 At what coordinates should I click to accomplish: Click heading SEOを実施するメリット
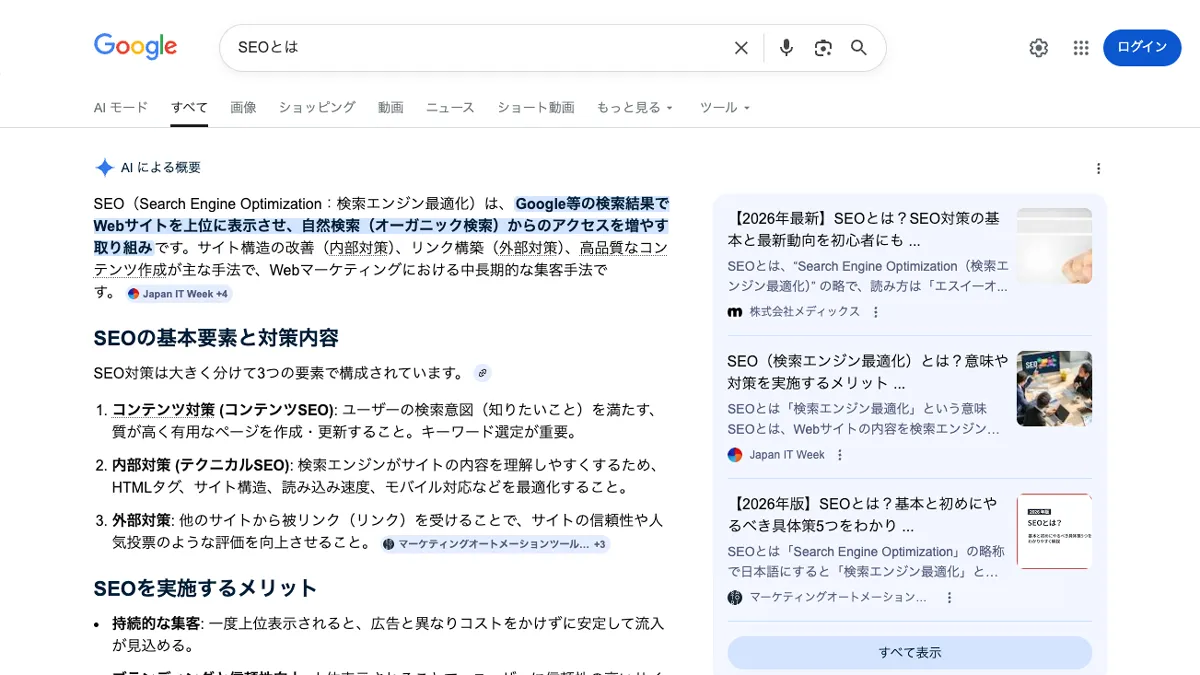click(205, 588)
